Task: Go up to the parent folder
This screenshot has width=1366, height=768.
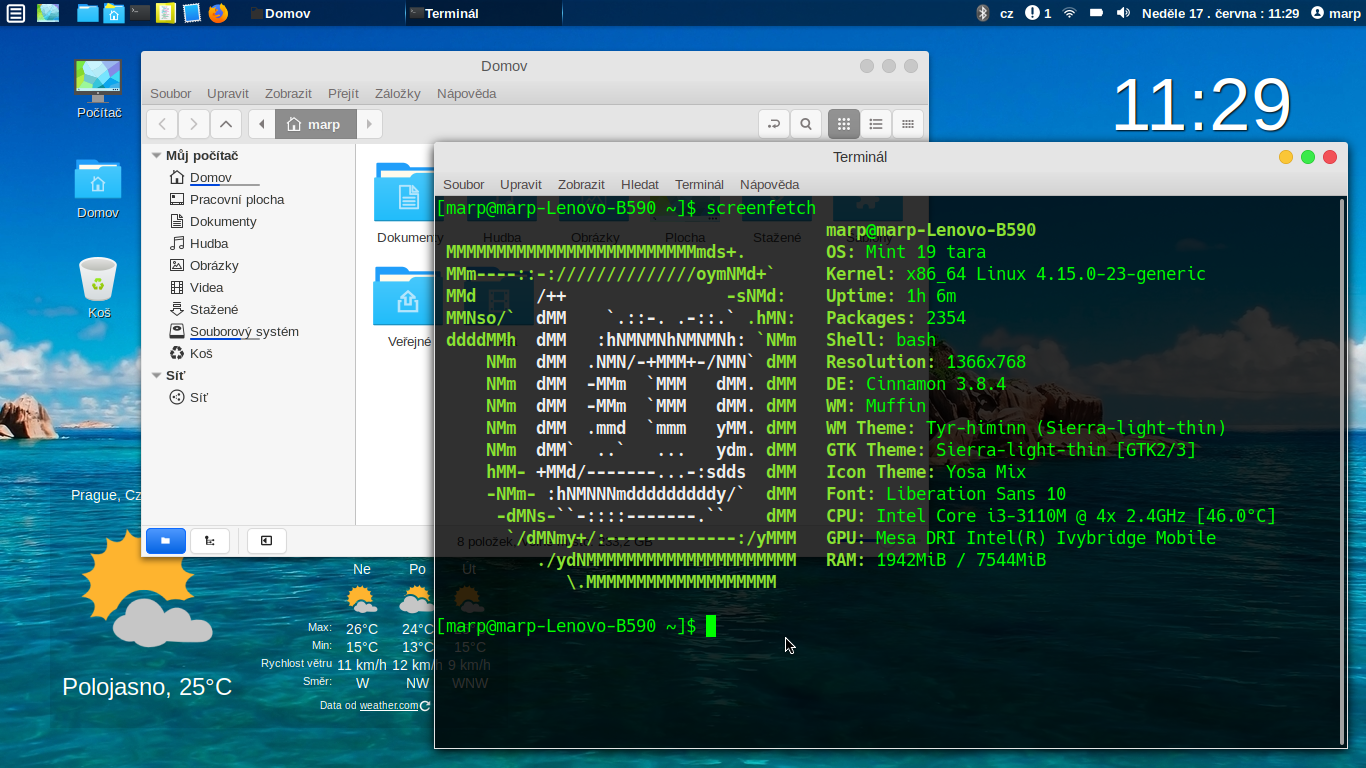Action: pyautogui.click(x=226, y=124)
